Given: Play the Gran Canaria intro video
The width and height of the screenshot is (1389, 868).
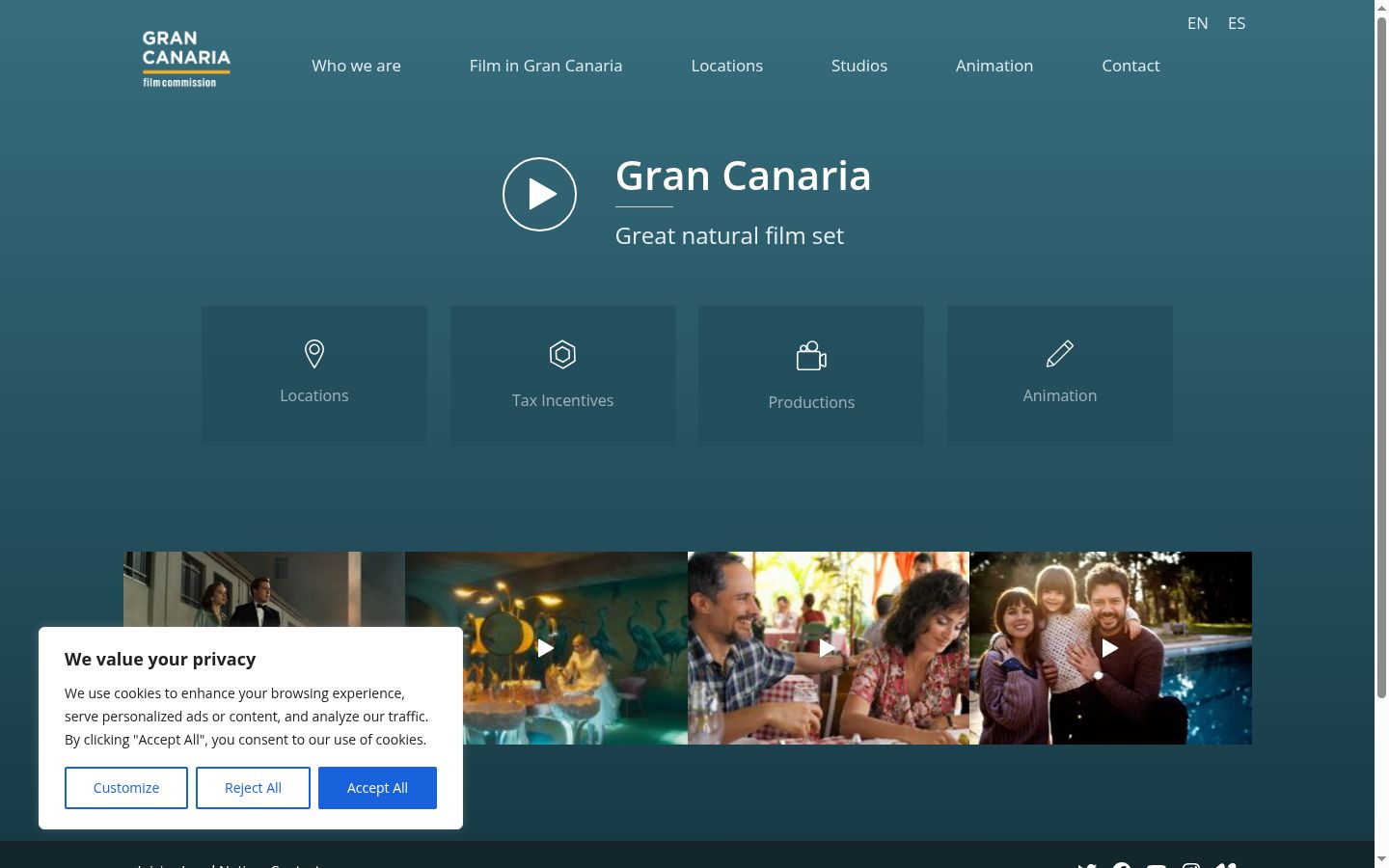Looking at the screenshot, I should click(539, 194).
